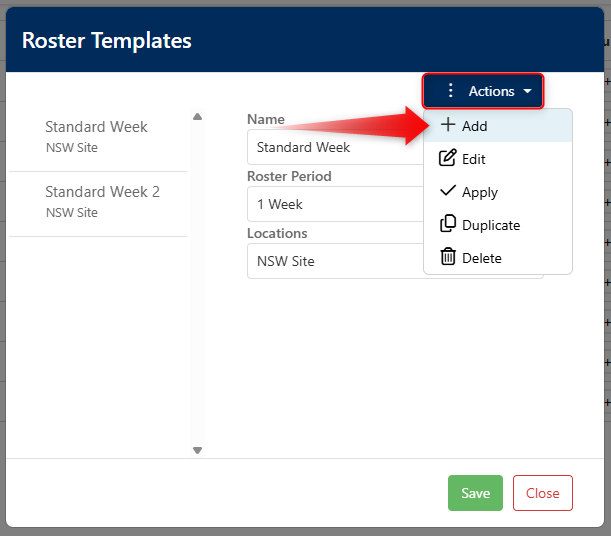Click the trash can Delete icon
The height and width of the screenshot is (536, 611).
click(448, 258)
